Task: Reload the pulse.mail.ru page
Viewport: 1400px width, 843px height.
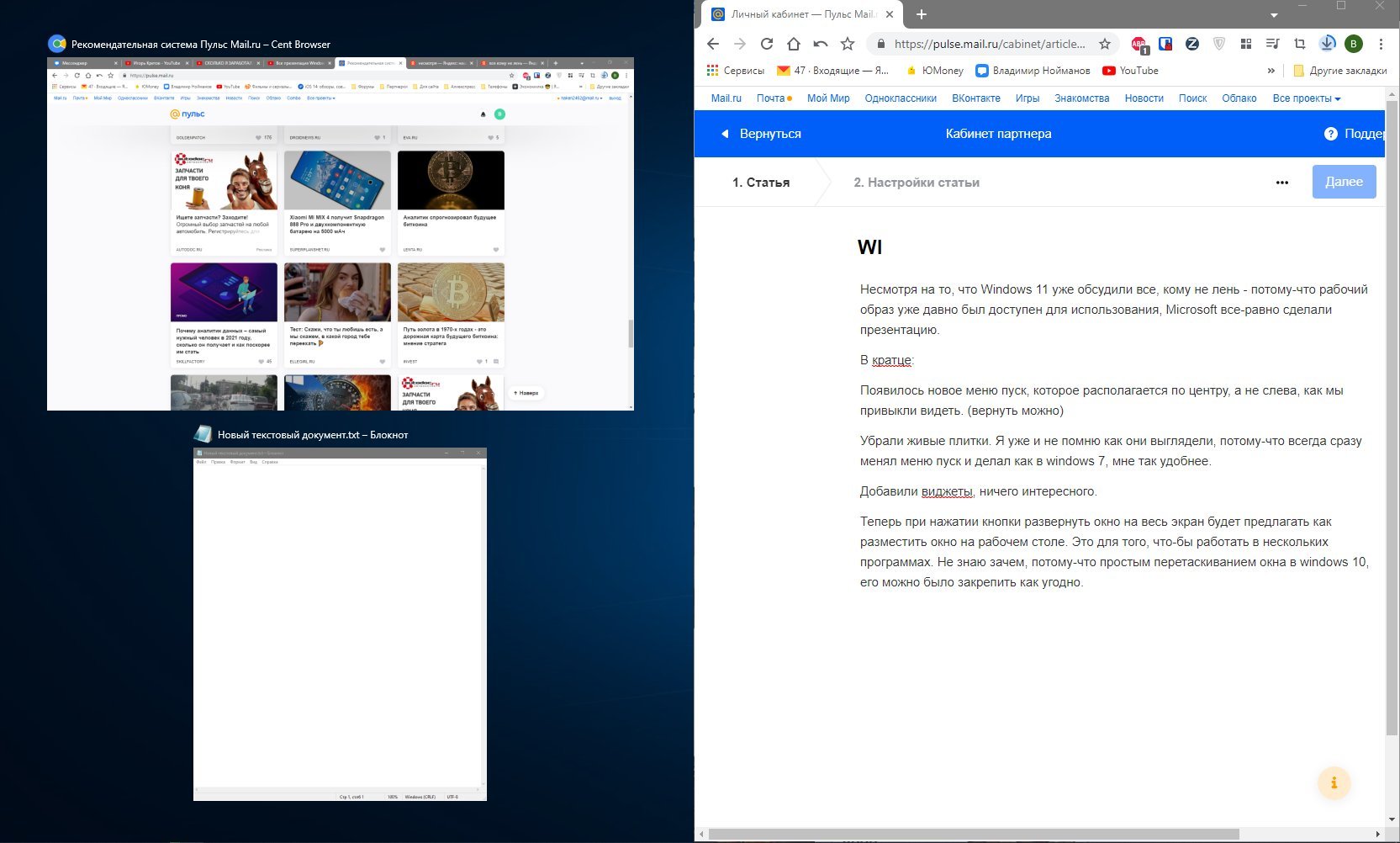Action: coord(767,44)
